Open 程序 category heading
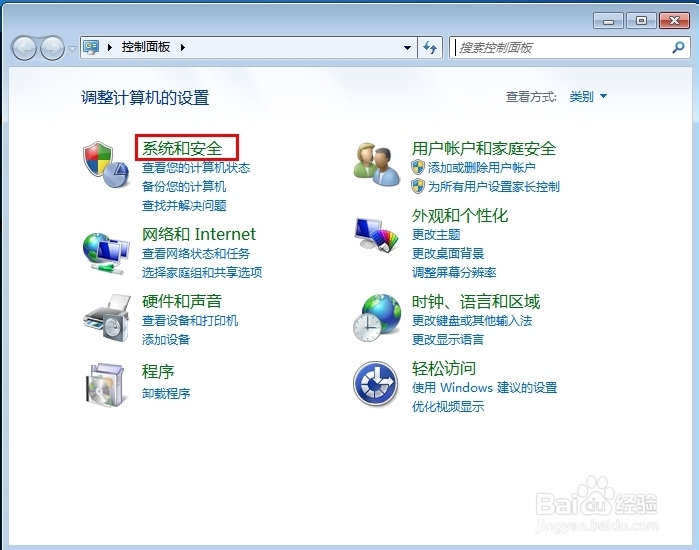This screenshot has width=699, height=550. (x=158, y=371)
